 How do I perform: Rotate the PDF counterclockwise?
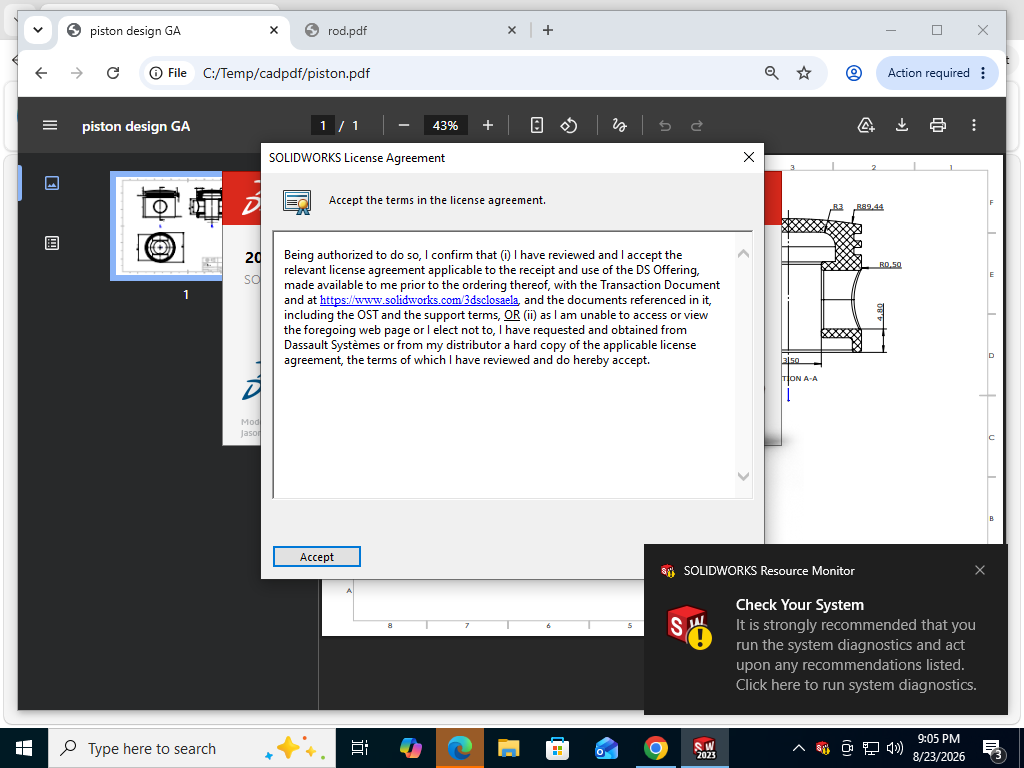pos(569,125)
